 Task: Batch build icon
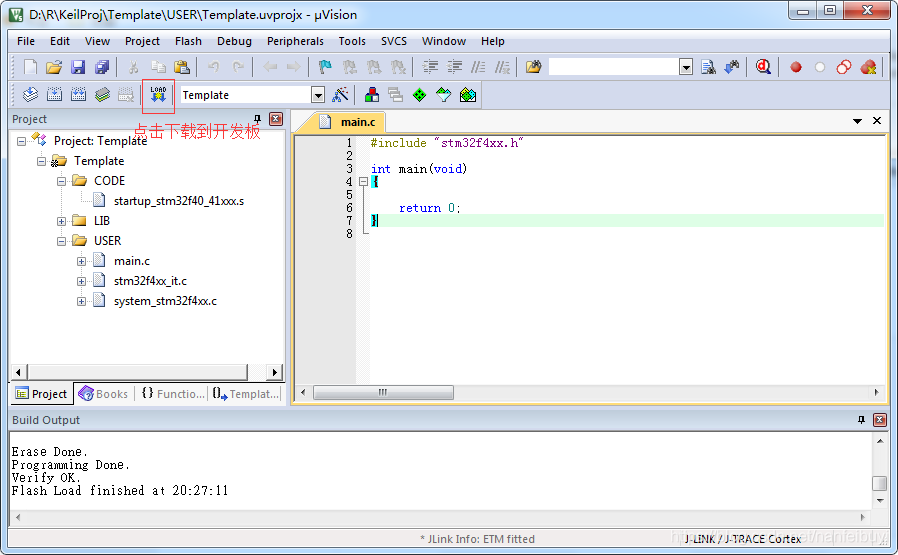[103, 95]
